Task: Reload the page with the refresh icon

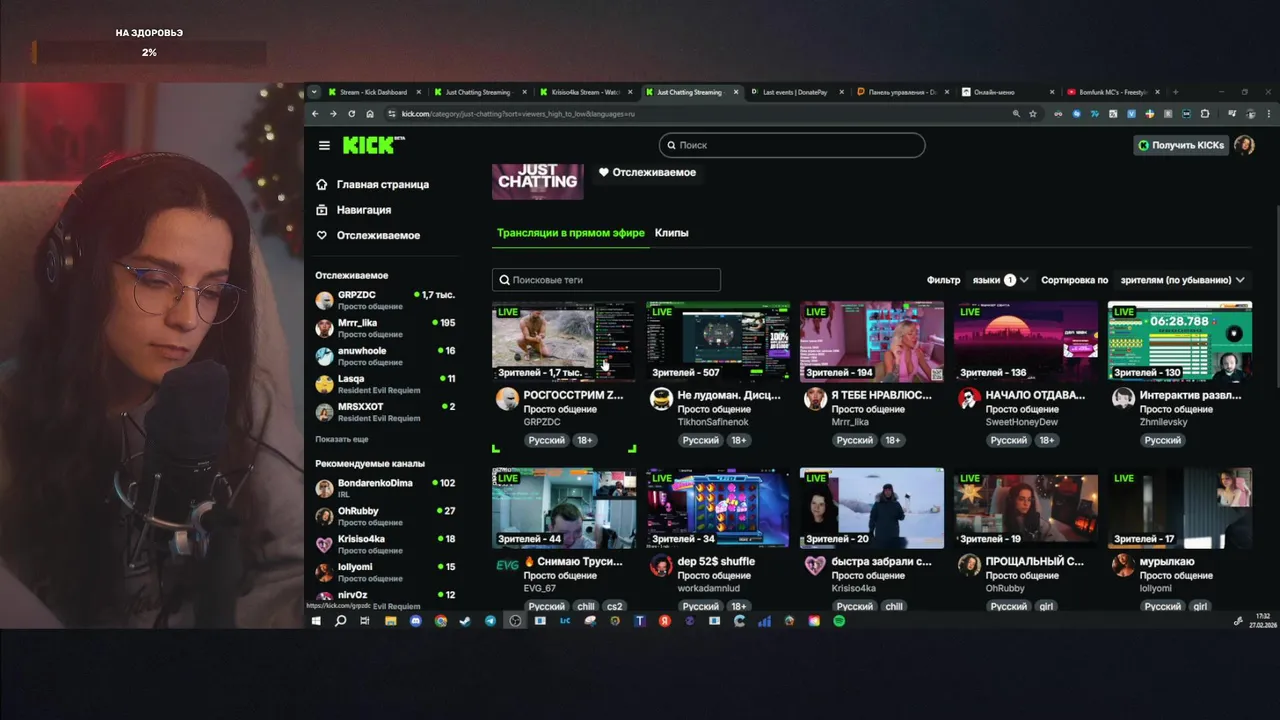Action: coord(352,114)
